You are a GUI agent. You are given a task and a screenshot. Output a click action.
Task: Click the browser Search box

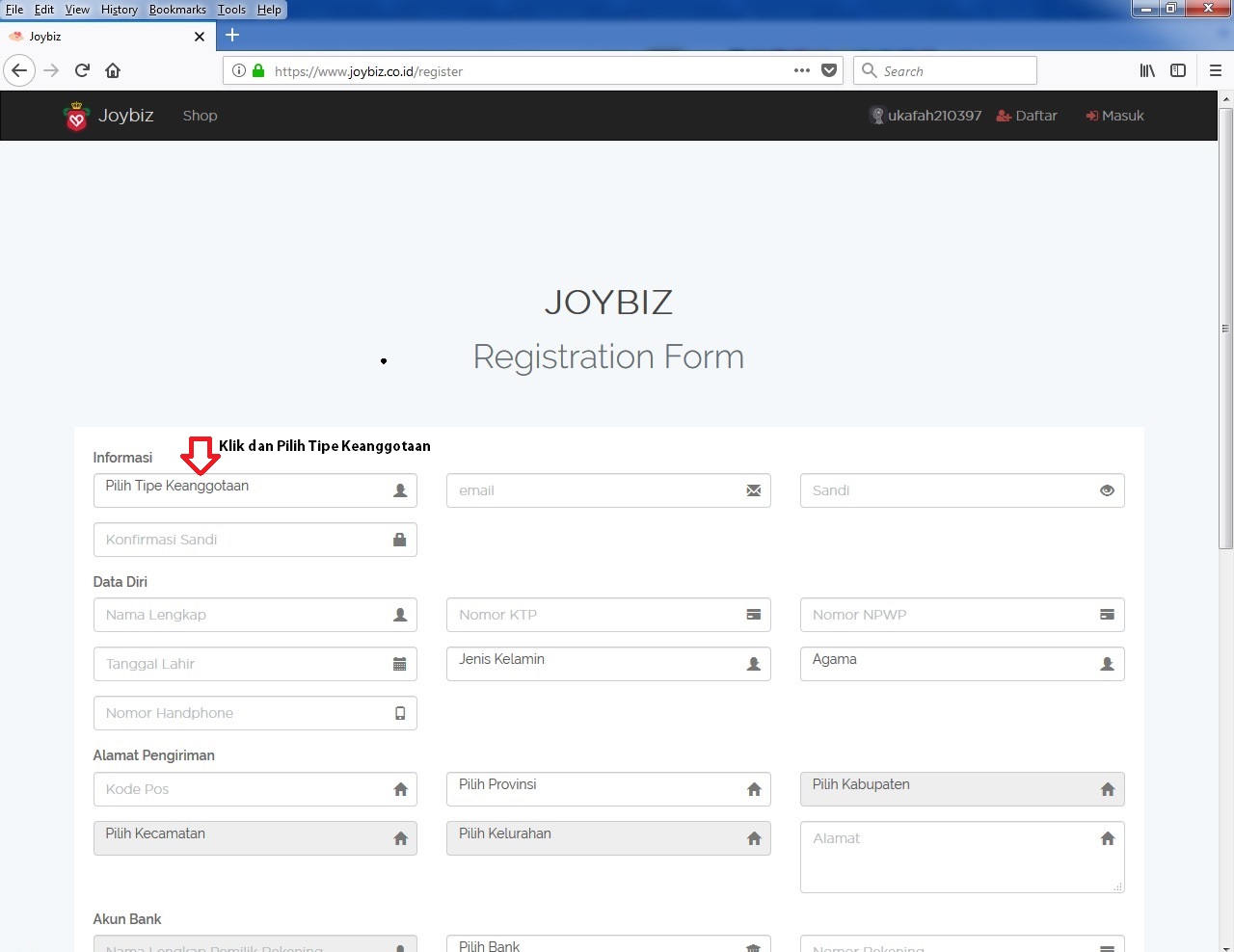point(945,70)
